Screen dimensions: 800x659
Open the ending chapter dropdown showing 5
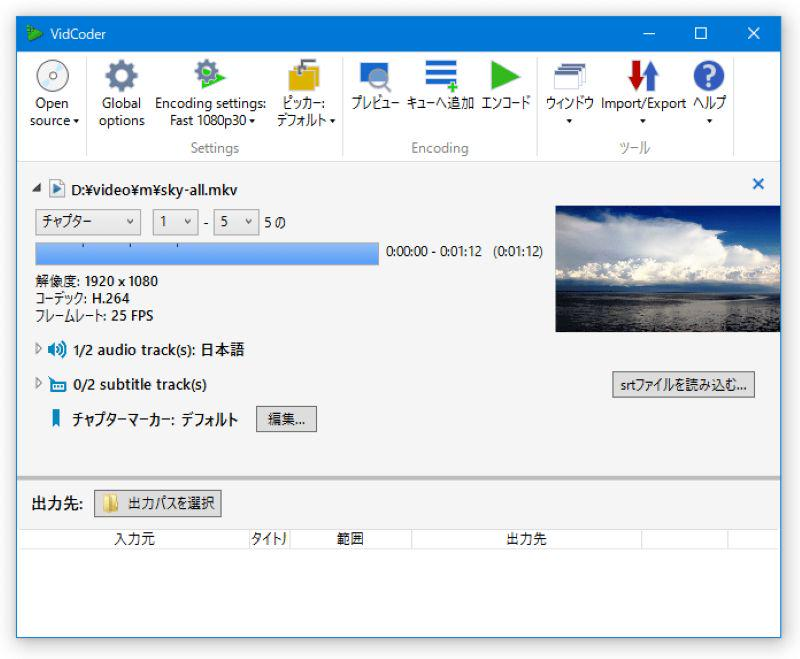[x=235, y=222]
